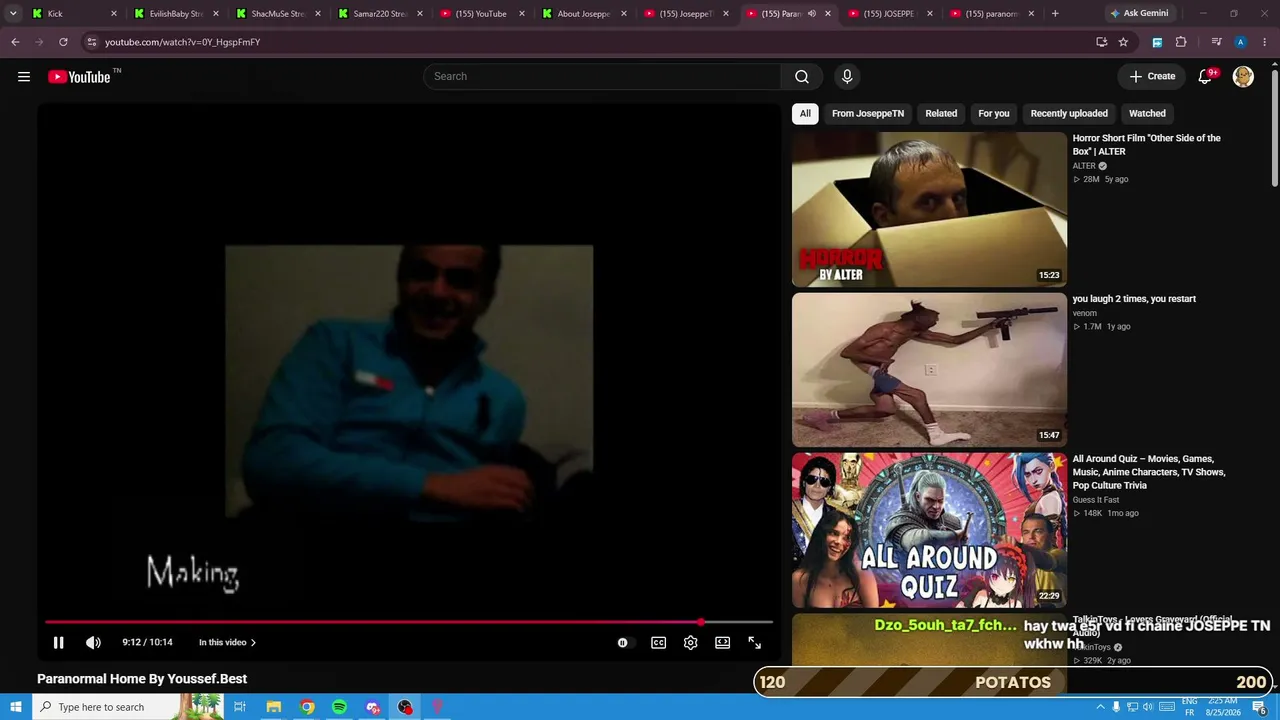Visit the ALTER channel
Viewport: 1280px width, 720px height.
point(1084,166)
